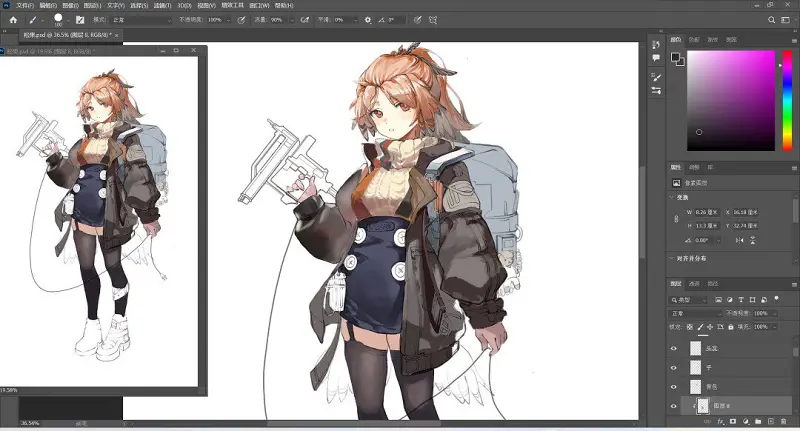The height and width of the screenshot is (431, 800).
Task: Toggle lock all padlock icon
Action: [731, 326]
